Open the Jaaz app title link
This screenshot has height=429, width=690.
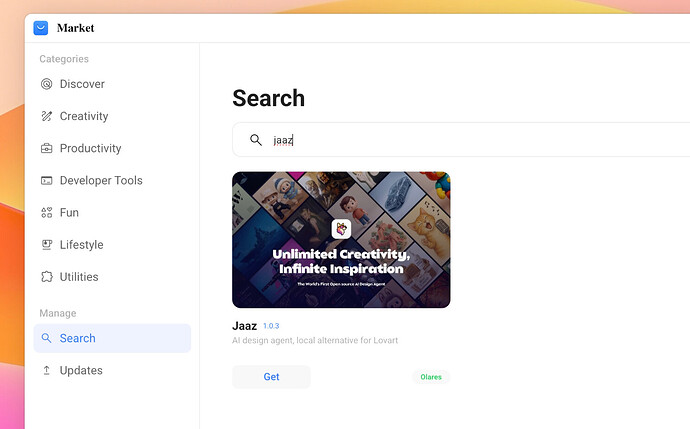(x=245, y=326)
